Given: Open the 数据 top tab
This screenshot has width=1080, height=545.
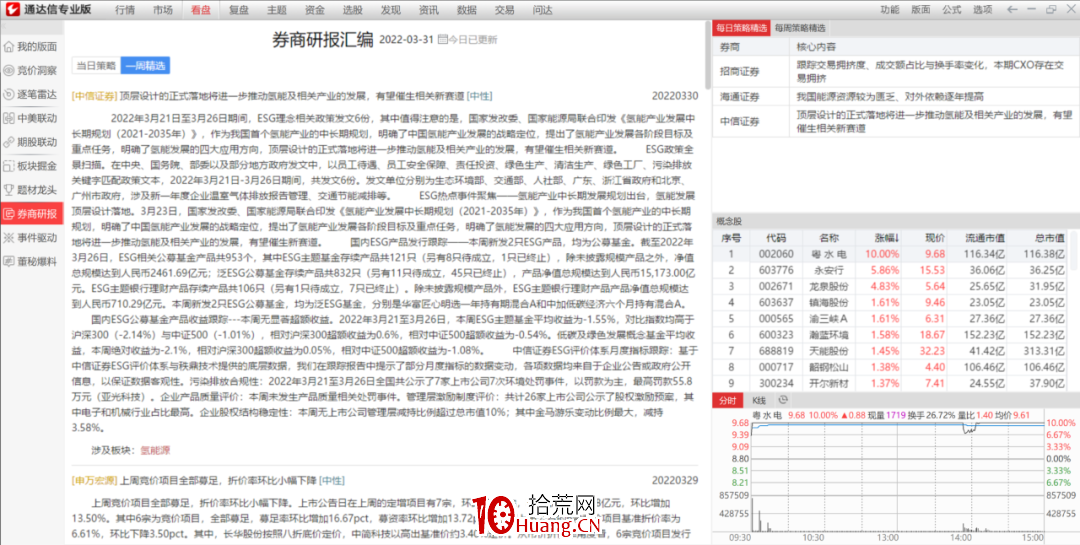Looking at the screenshot, I should point(466,10).
